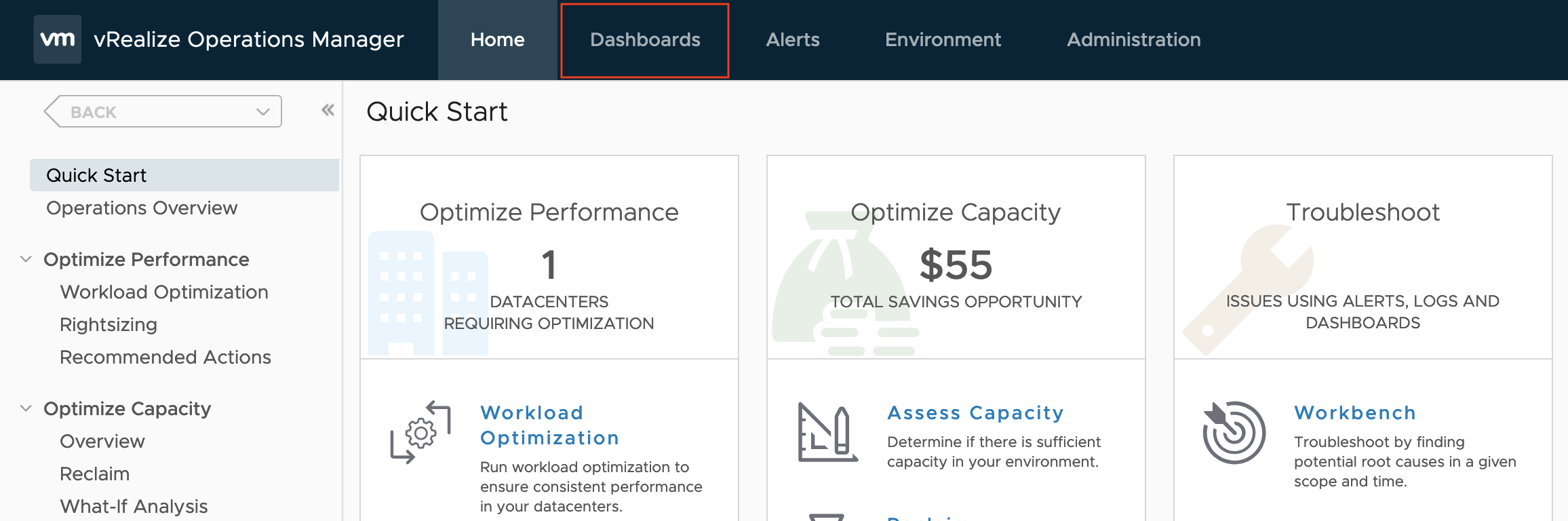Collapse the Optimize Capacity tree section
This screenshot has height=521, width=1568.
(26, 408)
